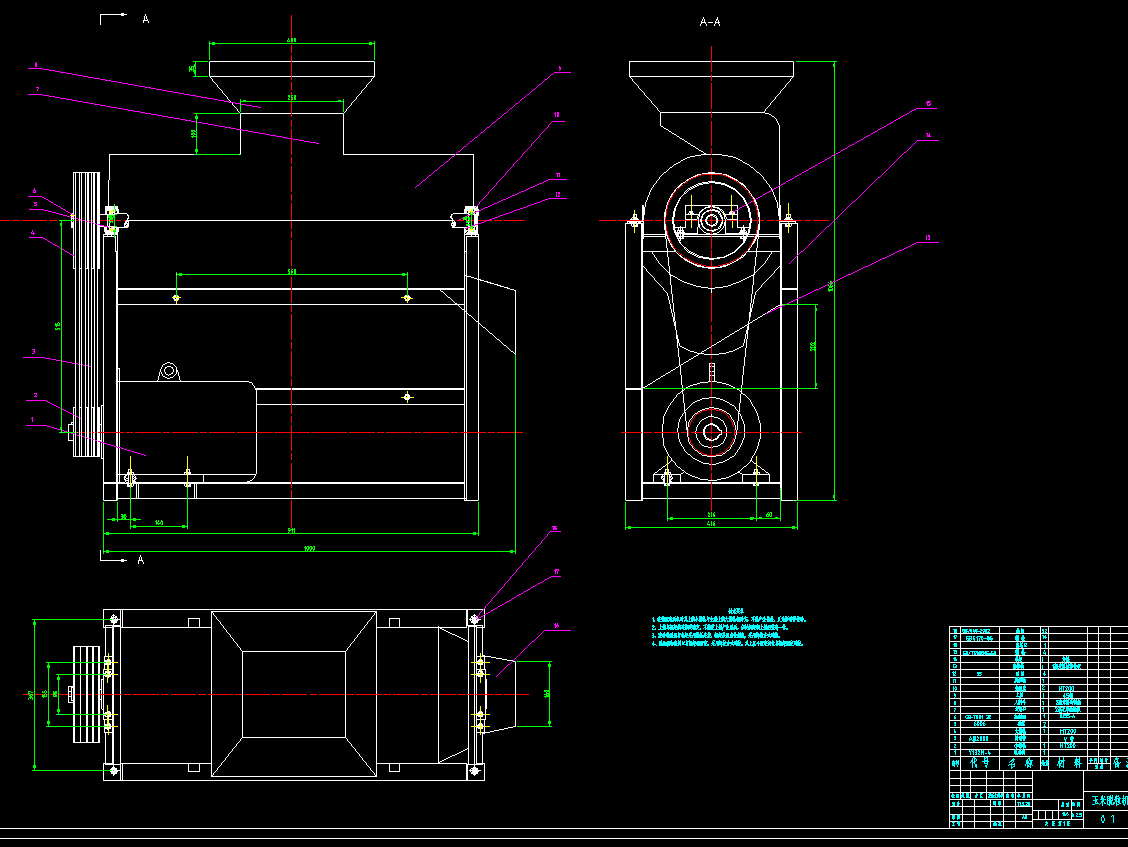Click the bottom section marker letter A
This screenshot has width=1128, height=847.
pyautogui.click(x=141, y=560)
